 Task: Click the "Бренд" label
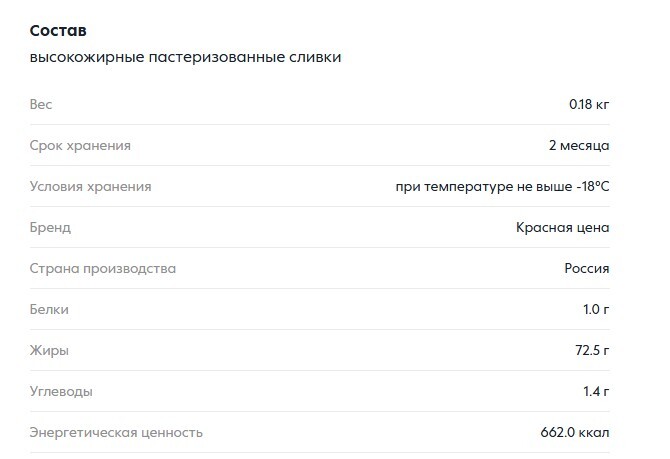tap(50, 227)
